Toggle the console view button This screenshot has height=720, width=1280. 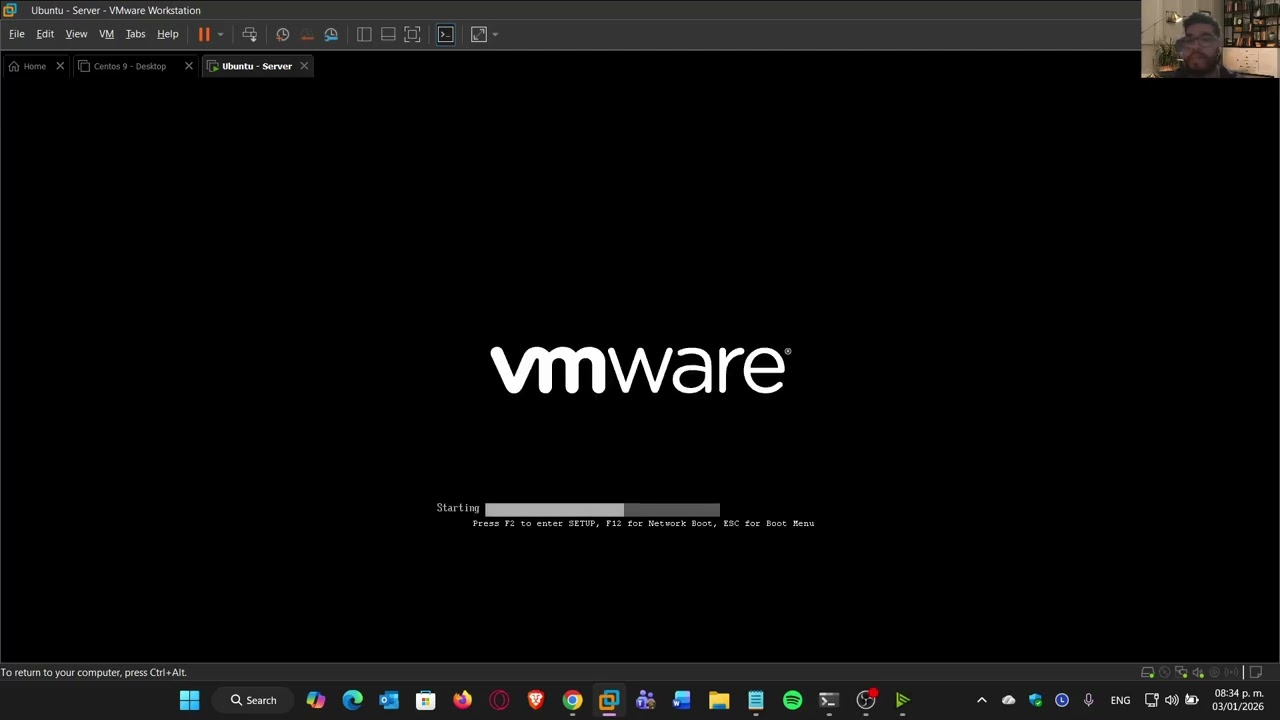click(446, 34)
